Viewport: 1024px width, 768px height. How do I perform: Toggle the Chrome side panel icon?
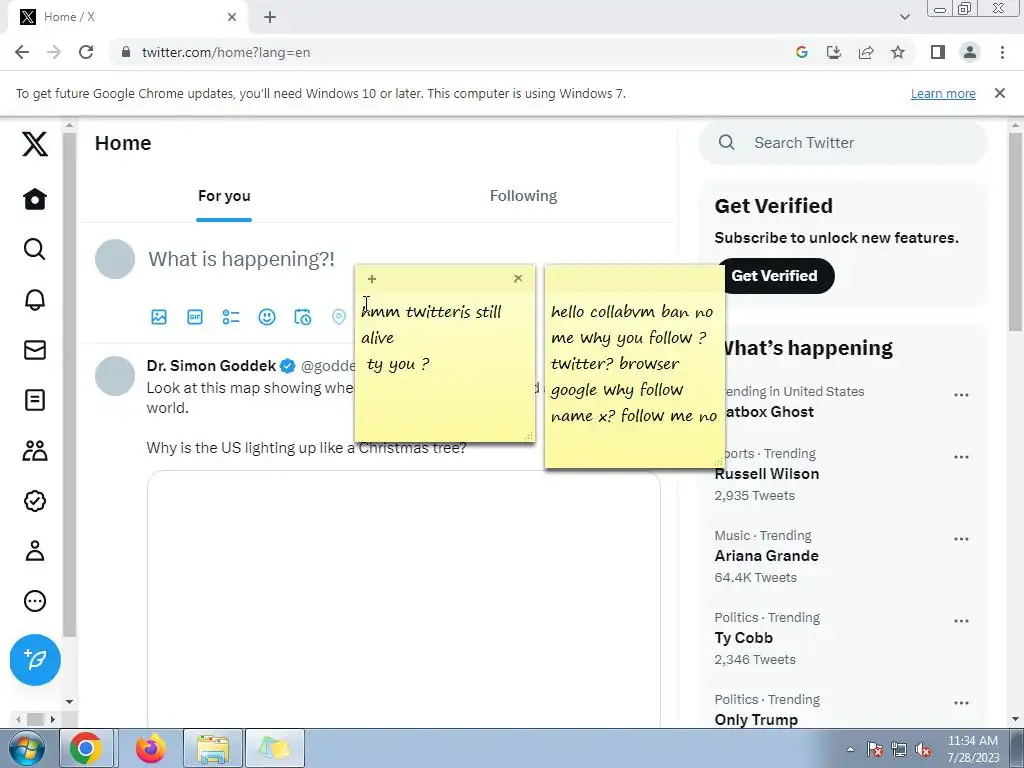pos(938,52)
